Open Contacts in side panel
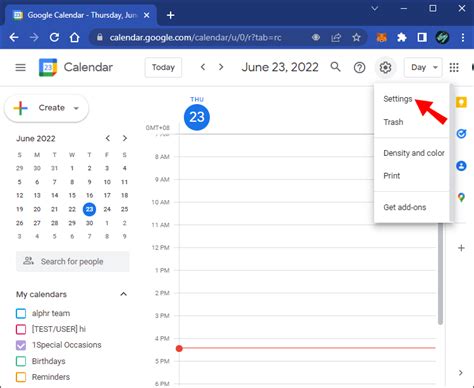474x388 pixels. (461, 166)
